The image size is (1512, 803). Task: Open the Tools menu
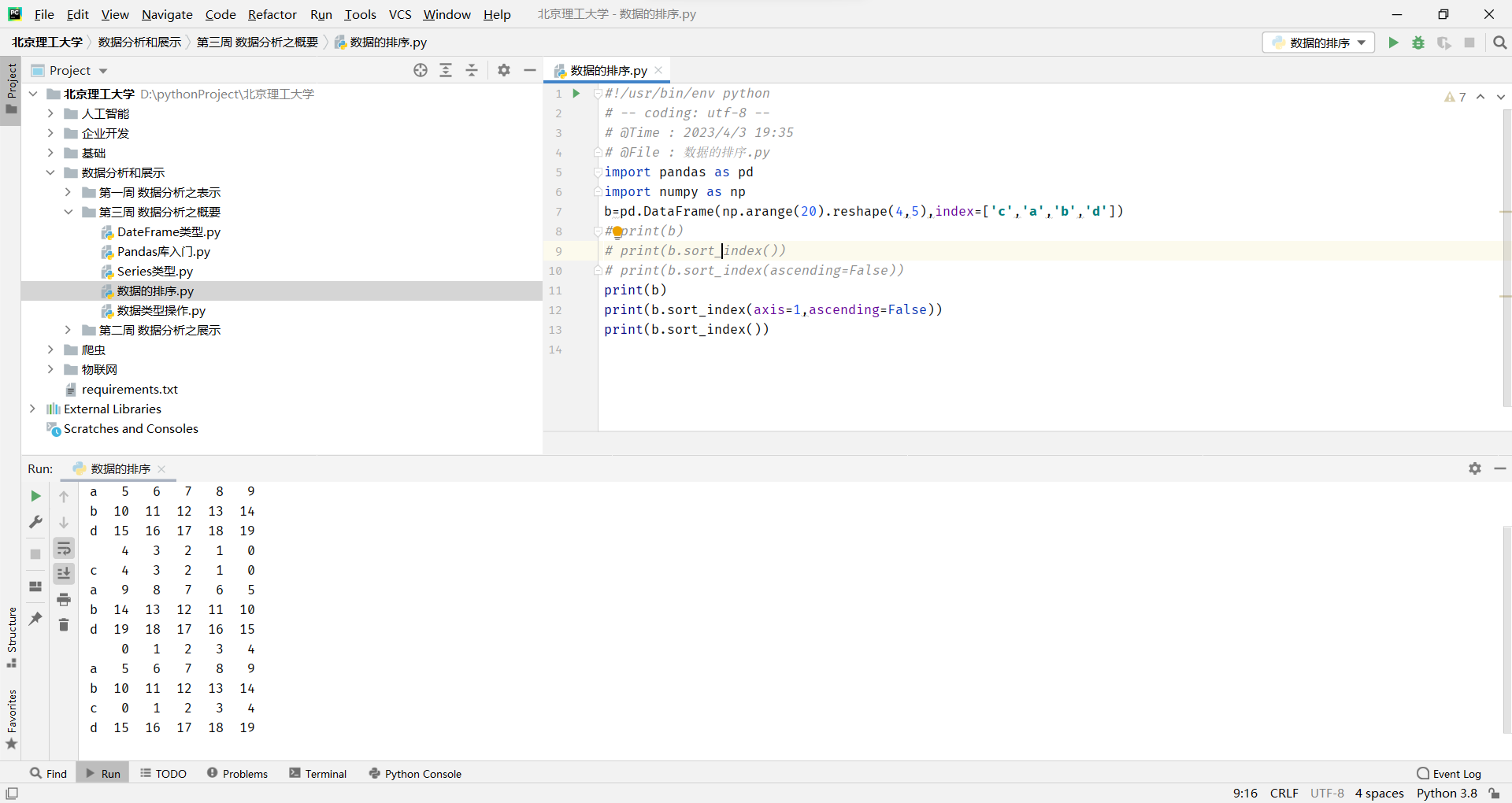361,14
